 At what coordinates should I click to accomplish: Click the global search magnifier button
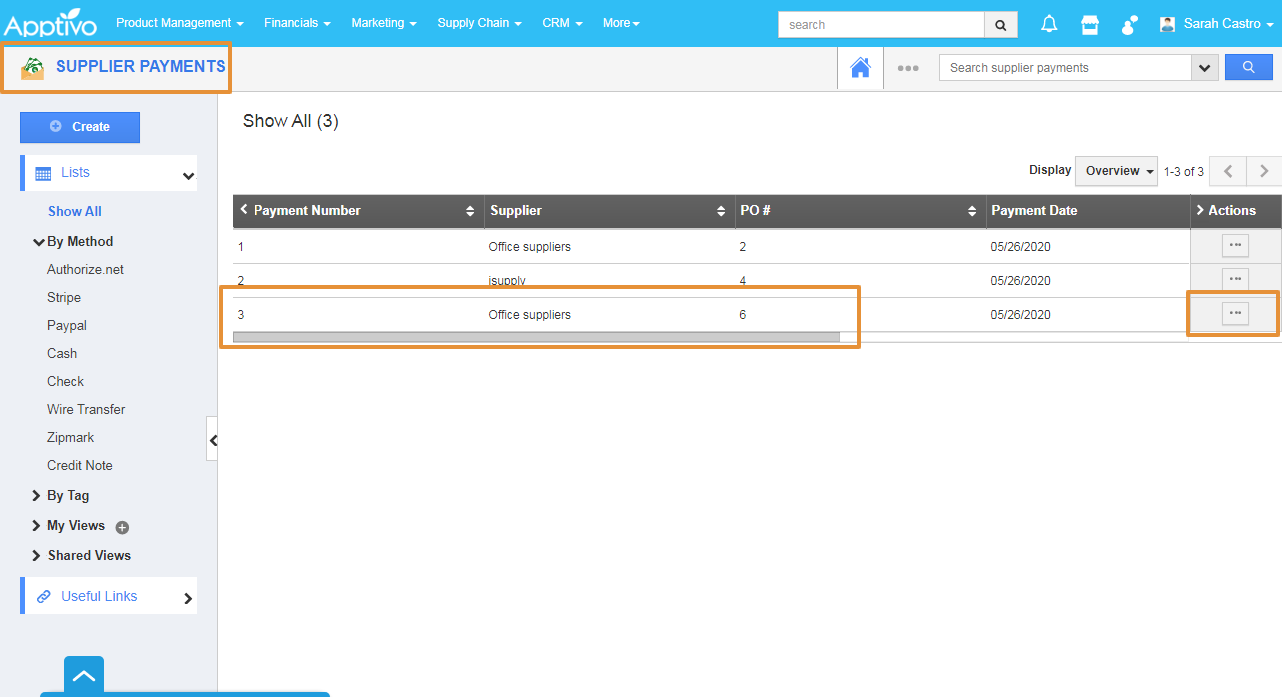1001,24
